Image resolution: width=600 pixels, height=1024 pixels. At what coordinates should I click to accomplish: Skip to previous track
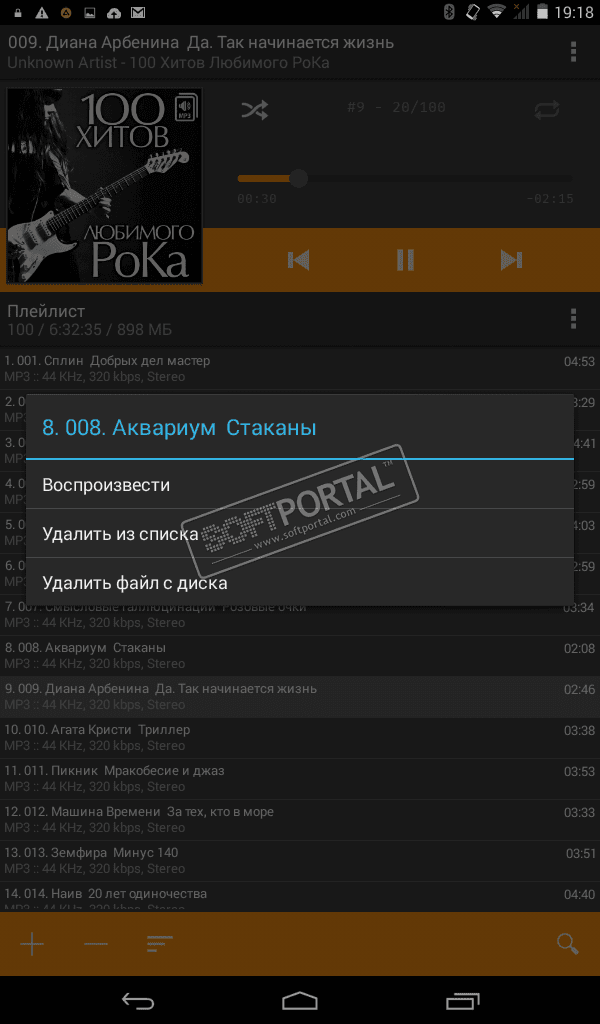coord(298,260)
